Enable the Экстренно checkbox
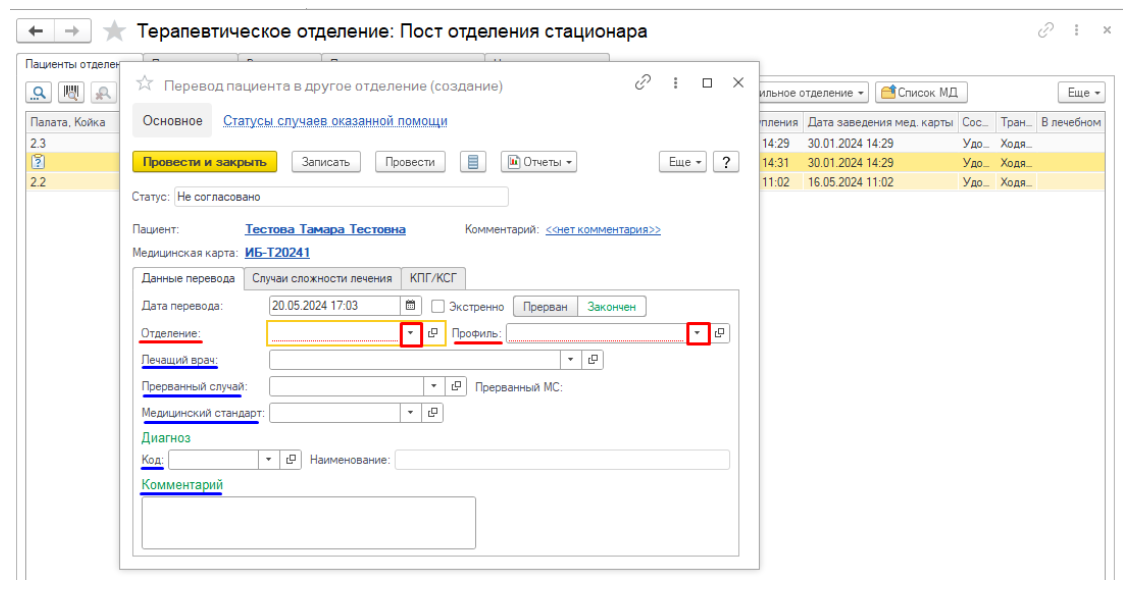This screenshot has width=1129, height=594. pos(438,307)
